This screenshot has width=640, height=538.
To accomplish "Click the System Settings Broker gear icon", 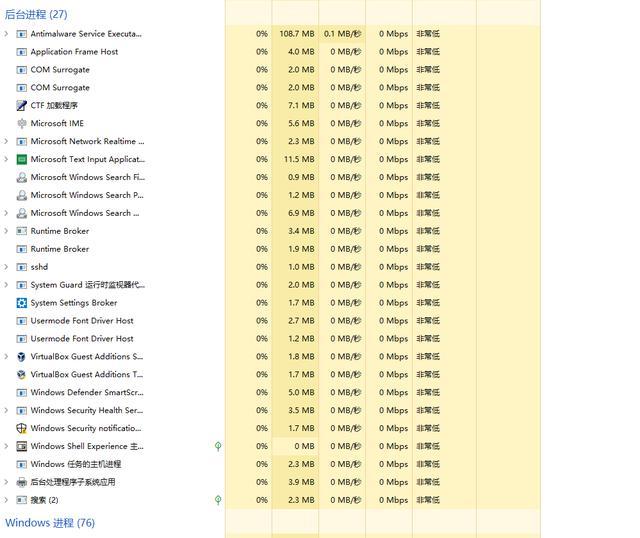I will click(x=22, y=303).
